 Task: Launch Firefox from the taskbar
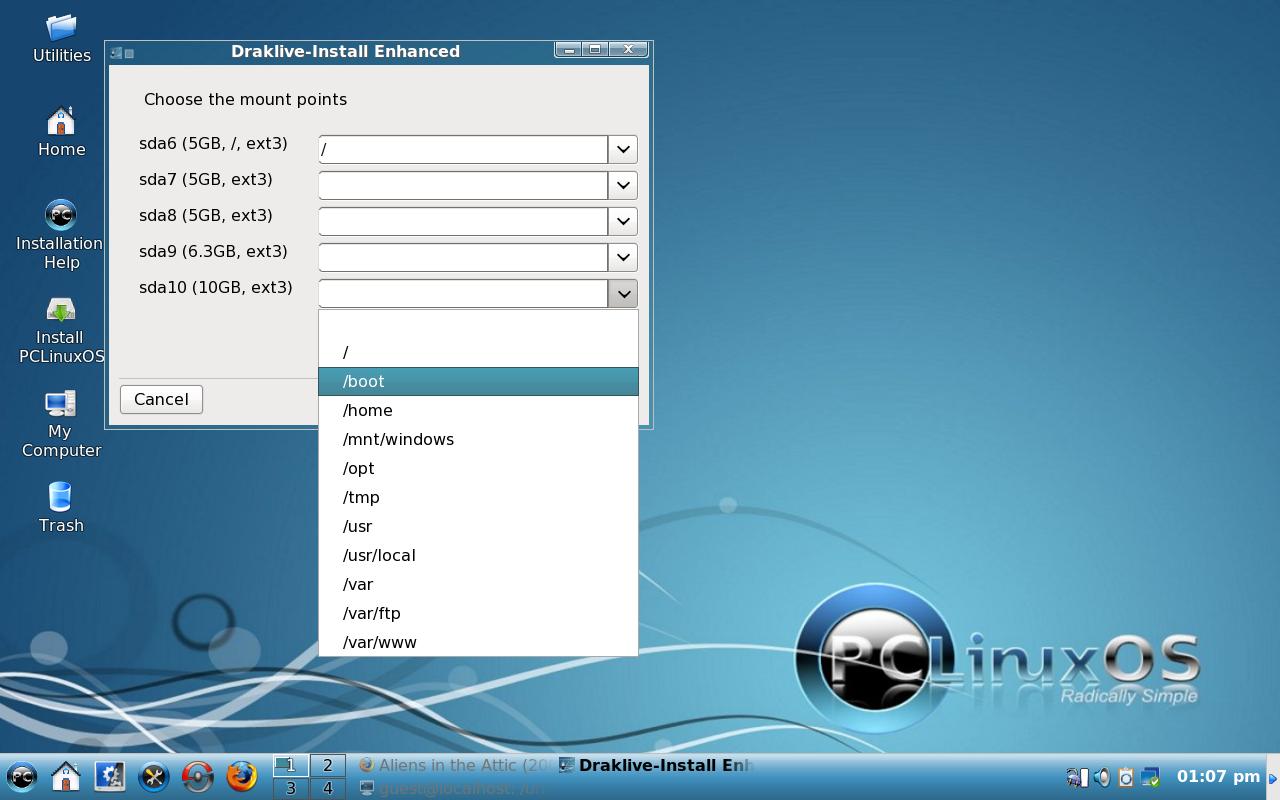[242, 776]
